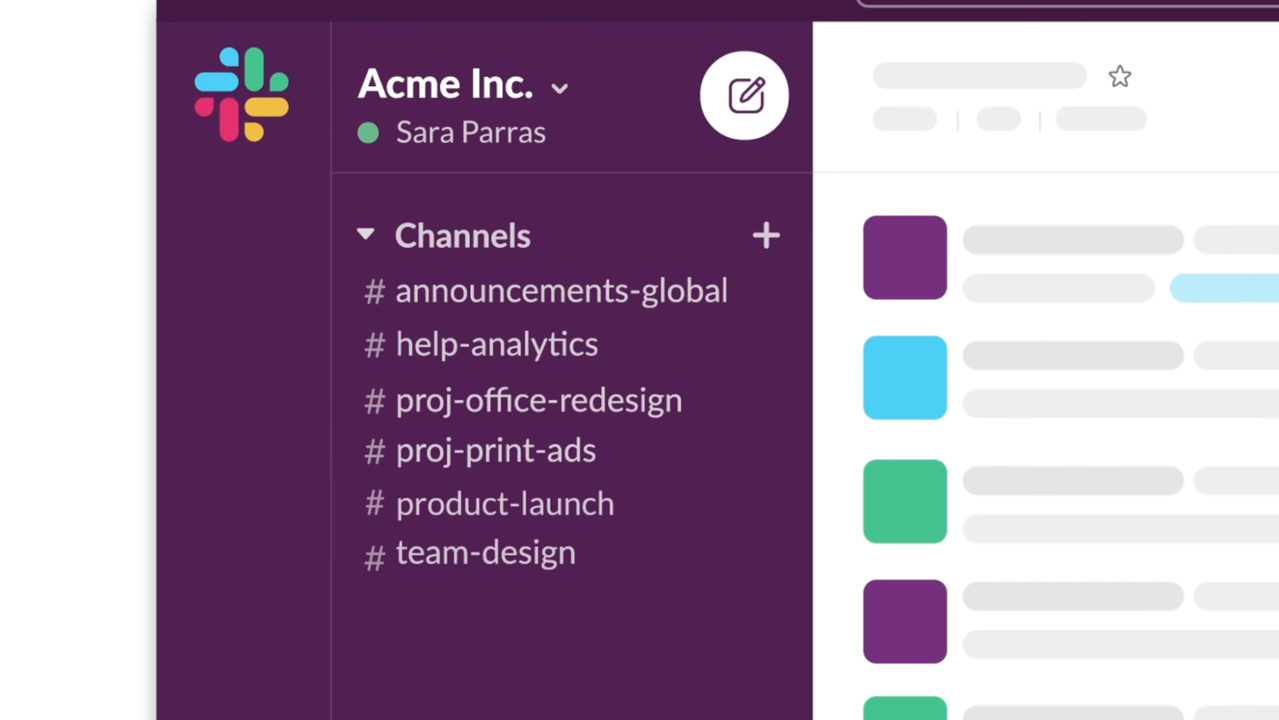Viewport: 1279px width, 720px height.
Task: Click the hash icon beside announcements-global
Action: click(375, 292)
